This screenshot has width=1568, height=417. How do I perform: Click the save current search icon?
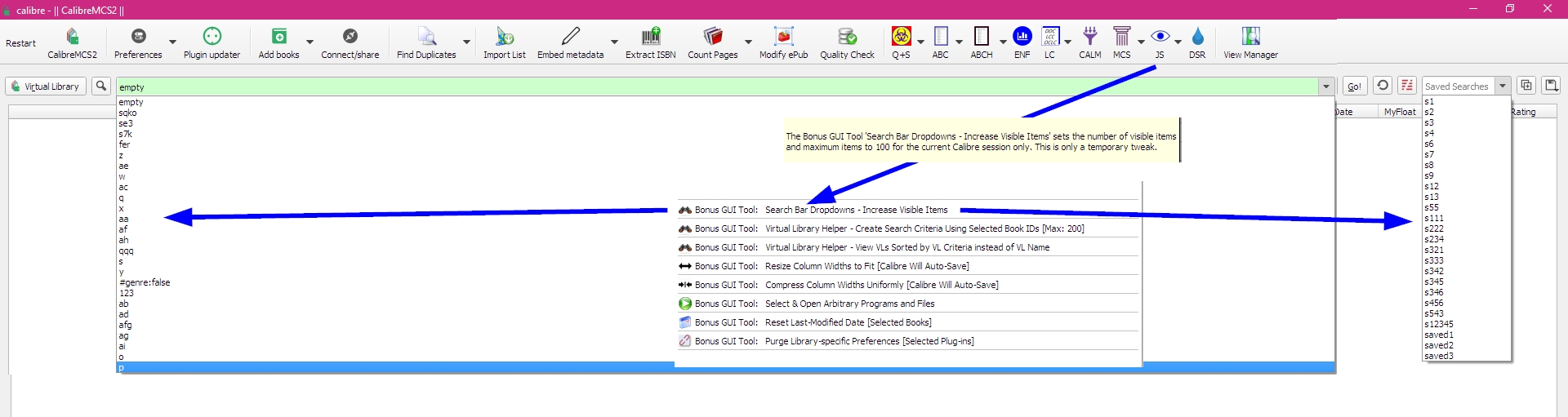pos(1552,85)
